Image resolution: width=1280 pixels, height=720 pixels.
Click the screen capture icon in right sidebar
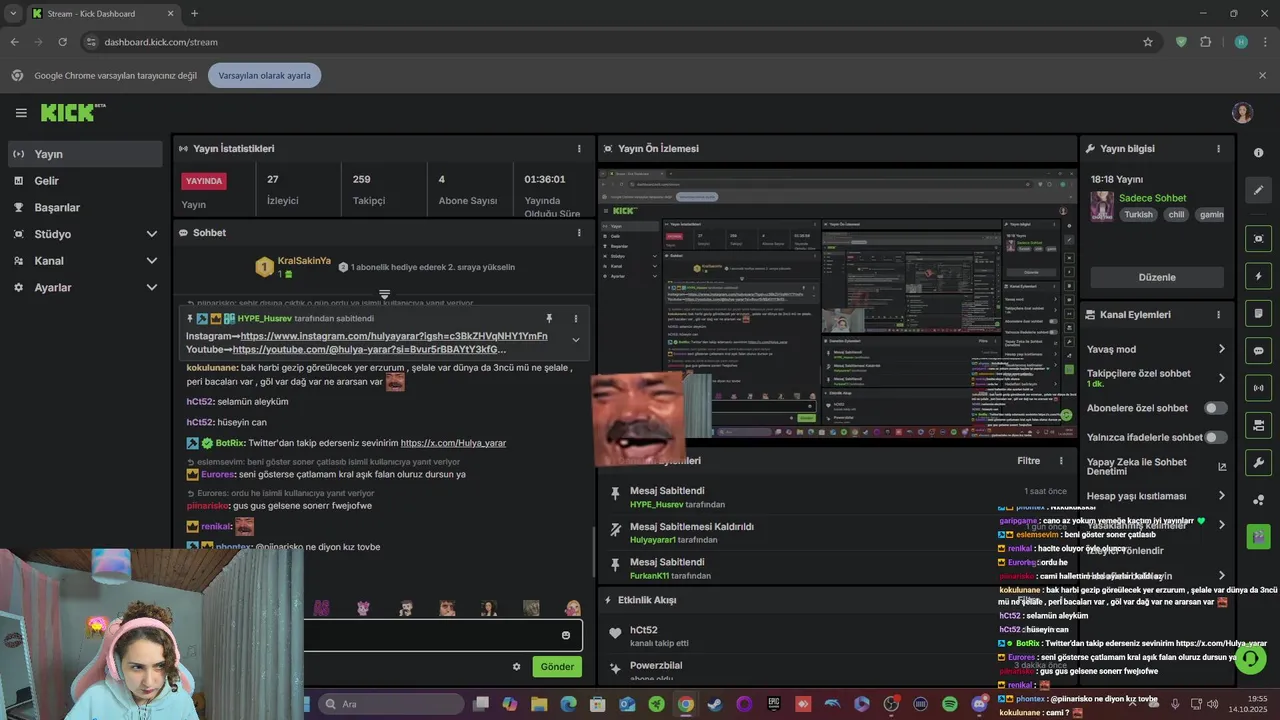click(x=1258, y=238)
